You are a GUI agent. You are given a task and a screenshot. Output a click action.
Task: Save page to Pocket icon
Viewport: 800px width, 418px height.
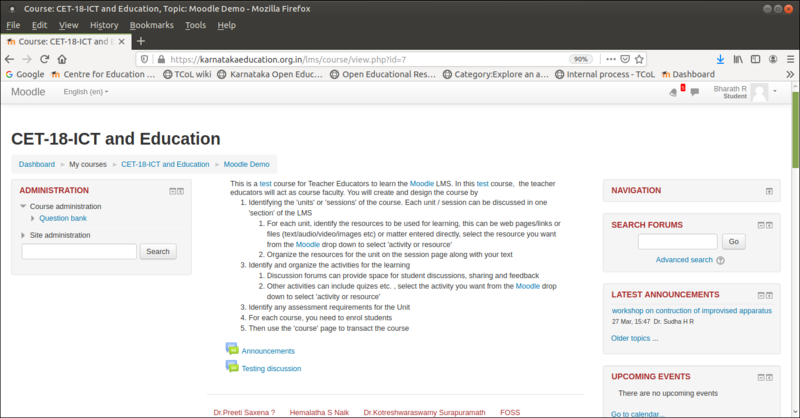[x=625, y=59]
